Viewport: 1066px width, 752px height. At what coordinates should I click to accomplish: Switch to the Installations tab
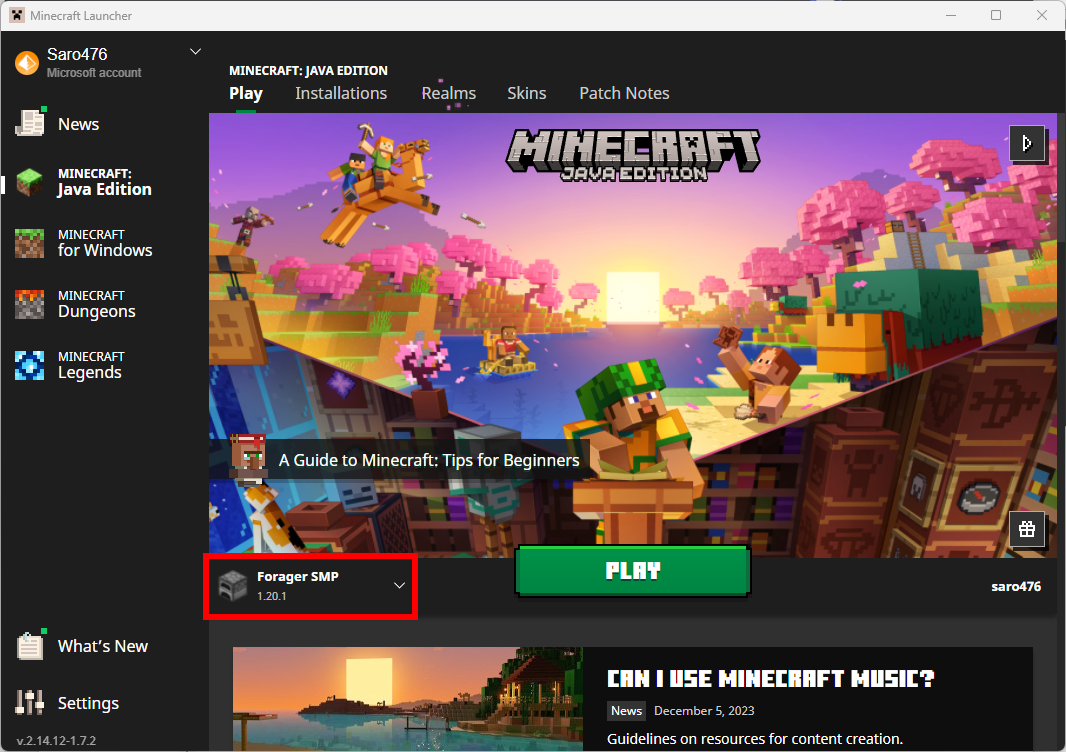coord(341,93)
